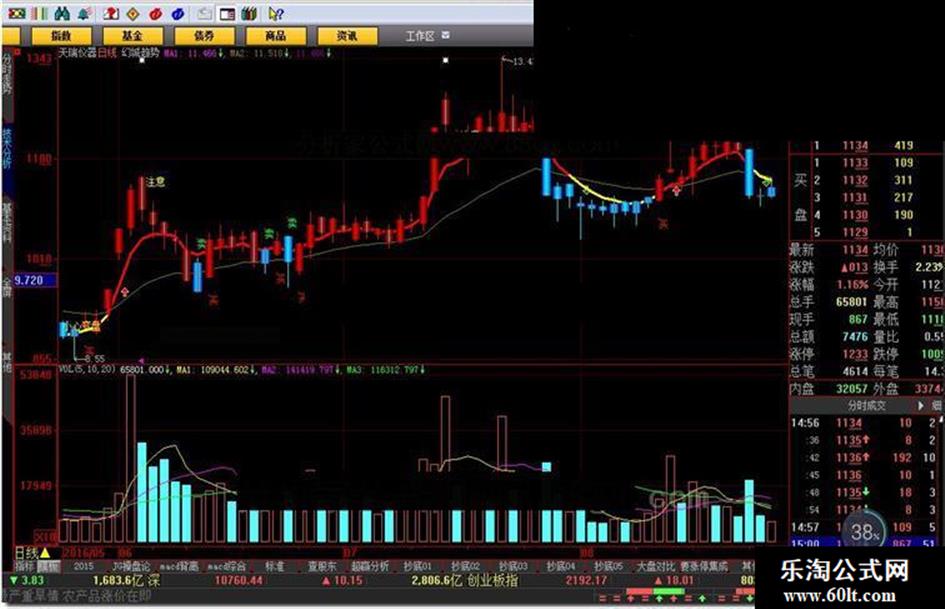Image resolution: width=945 pixels, height=609 pixels.
Task: Click the vertical color bars toolbar icon
Action: (x=39, y=13)
